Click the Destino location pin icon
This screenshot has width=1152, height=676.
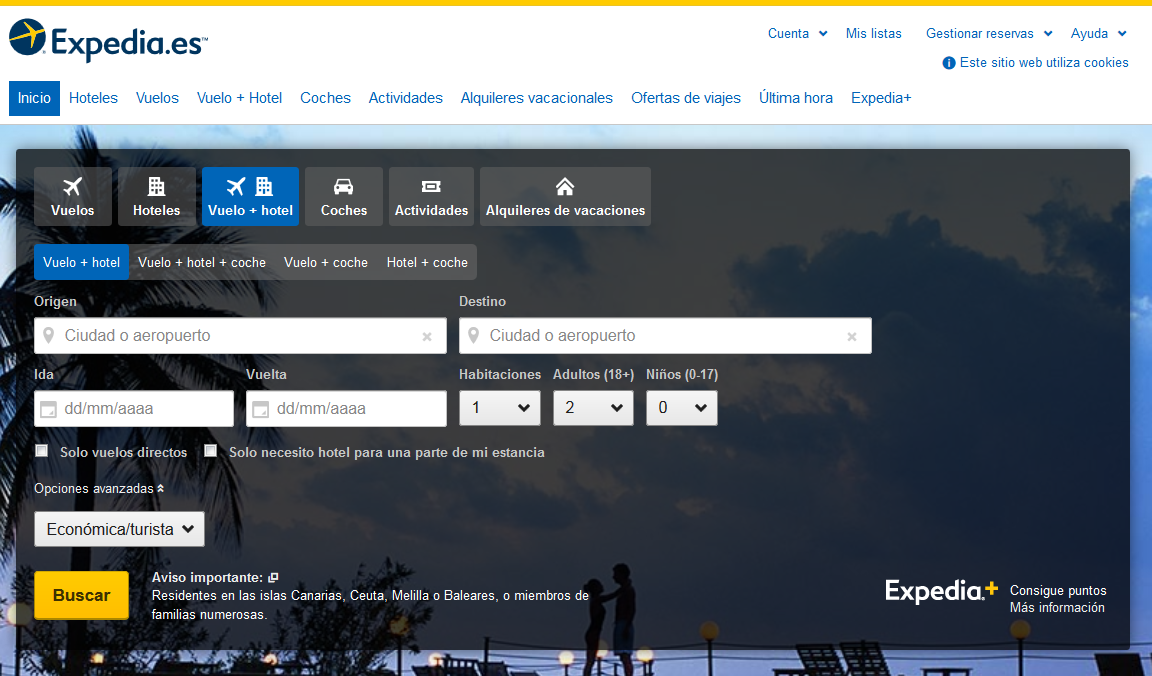click(x=474, y=336)
